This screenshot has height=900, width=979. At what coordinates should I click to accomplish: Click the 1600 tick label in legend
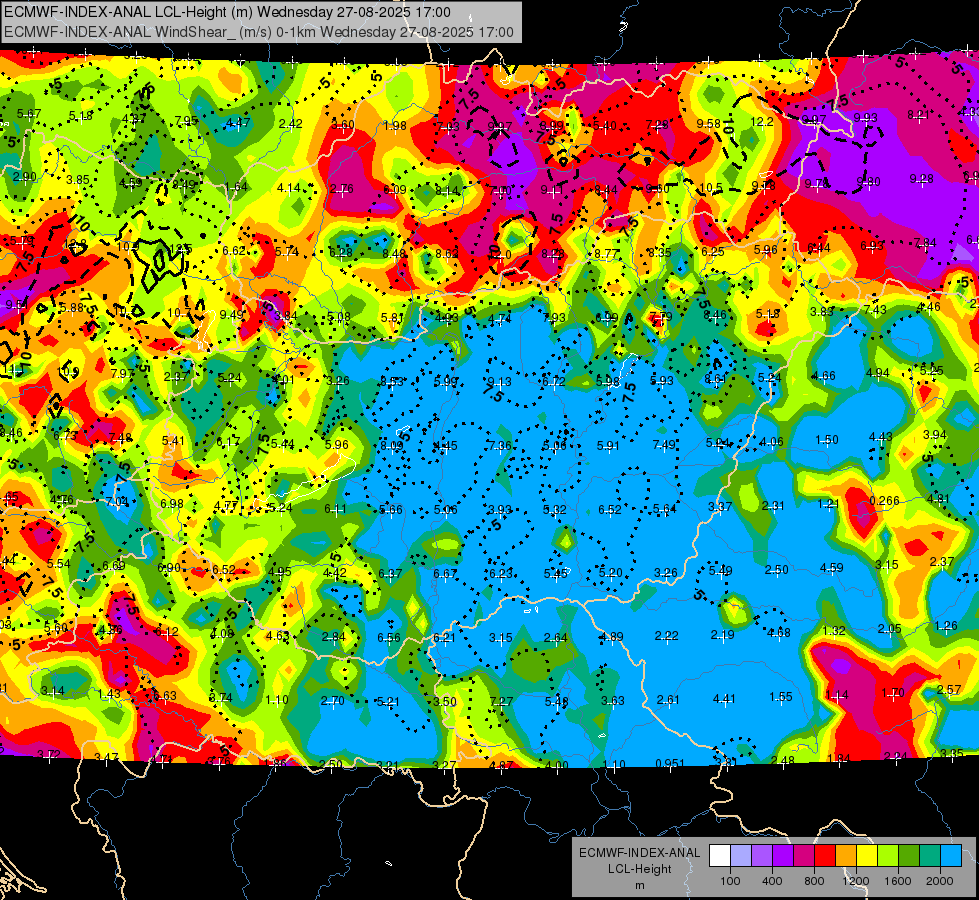[x=898, y=881]
